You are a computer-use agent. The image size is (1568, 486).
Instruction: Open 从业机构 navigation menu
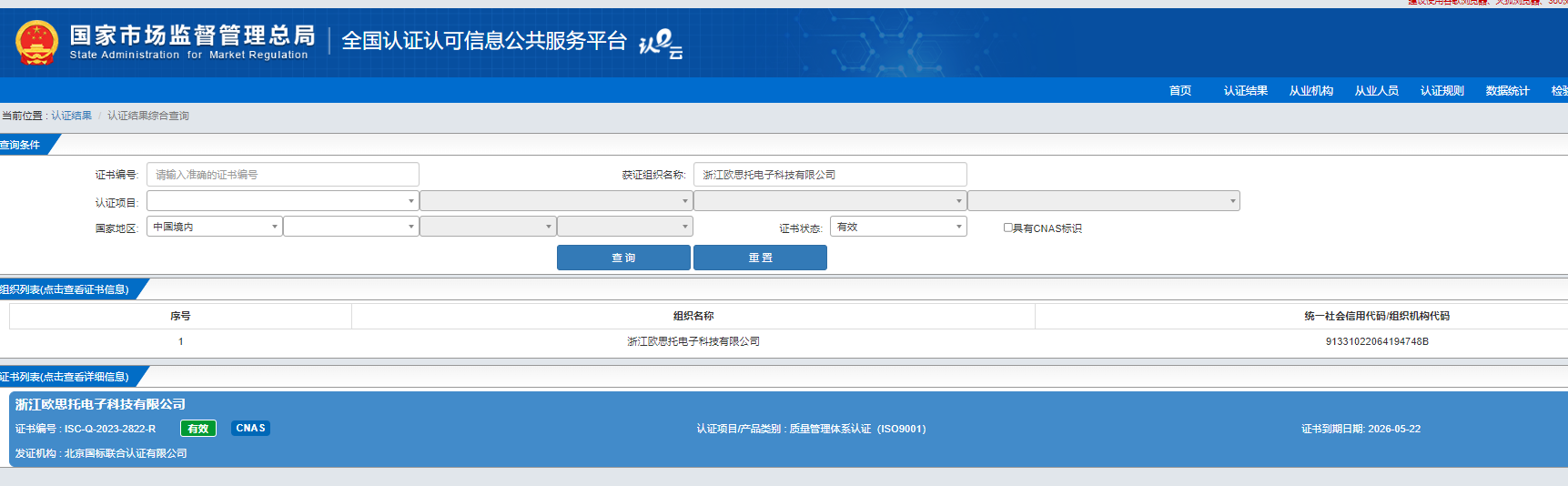tap(1311, 91)
